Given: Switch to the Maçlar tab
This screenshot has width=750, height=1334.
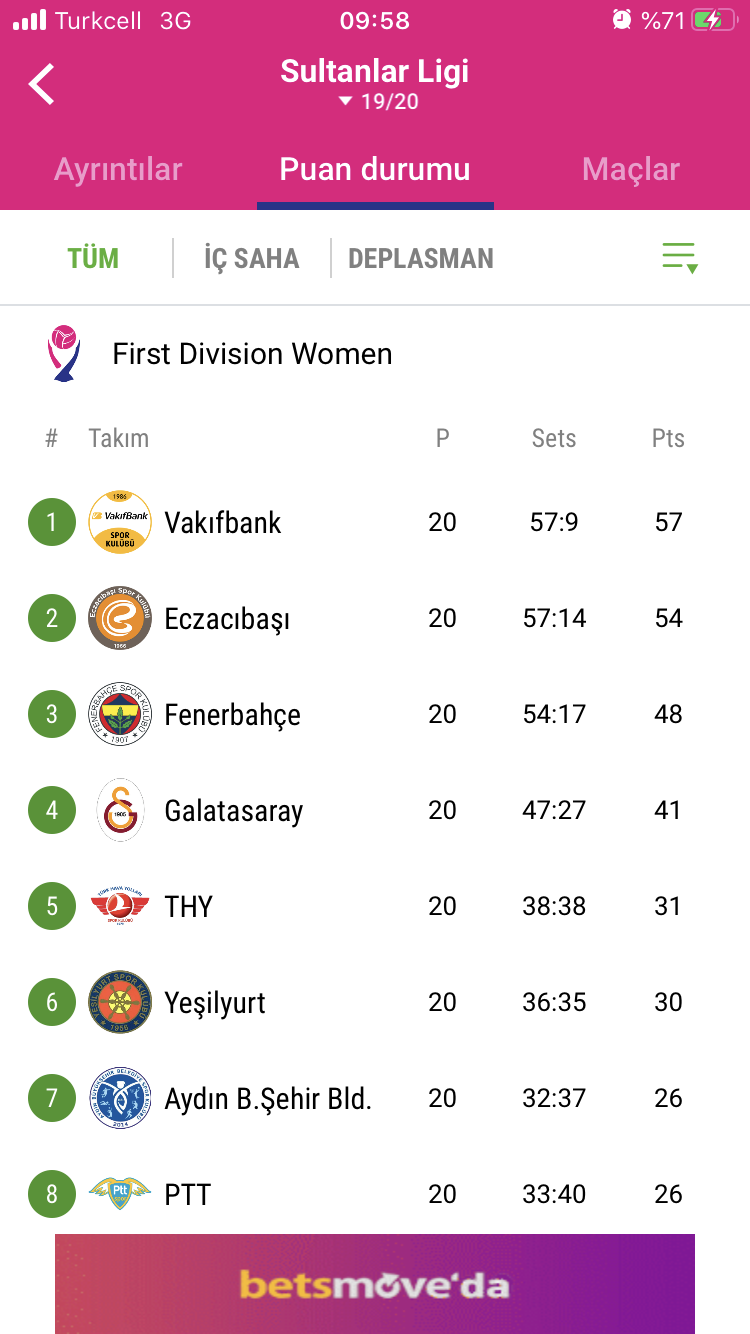Looking at the screenshot, I should point(631,169).
